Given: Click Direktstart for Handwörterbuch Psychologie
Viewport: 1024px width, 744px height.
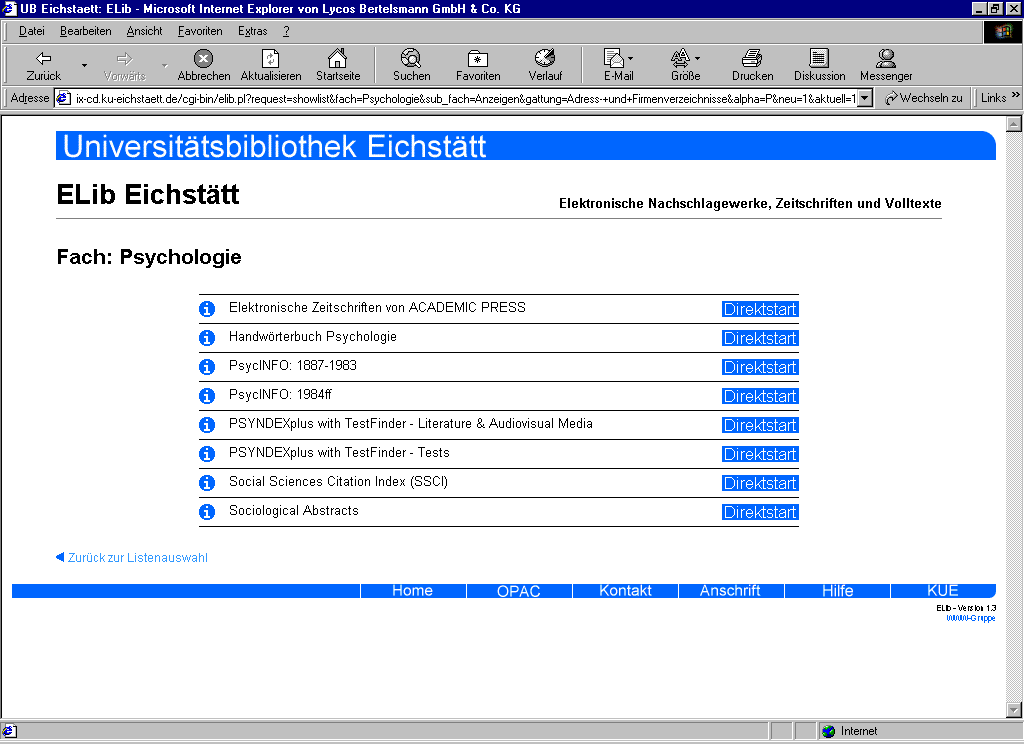Looking at the screenshot, I should pos(760,338).
